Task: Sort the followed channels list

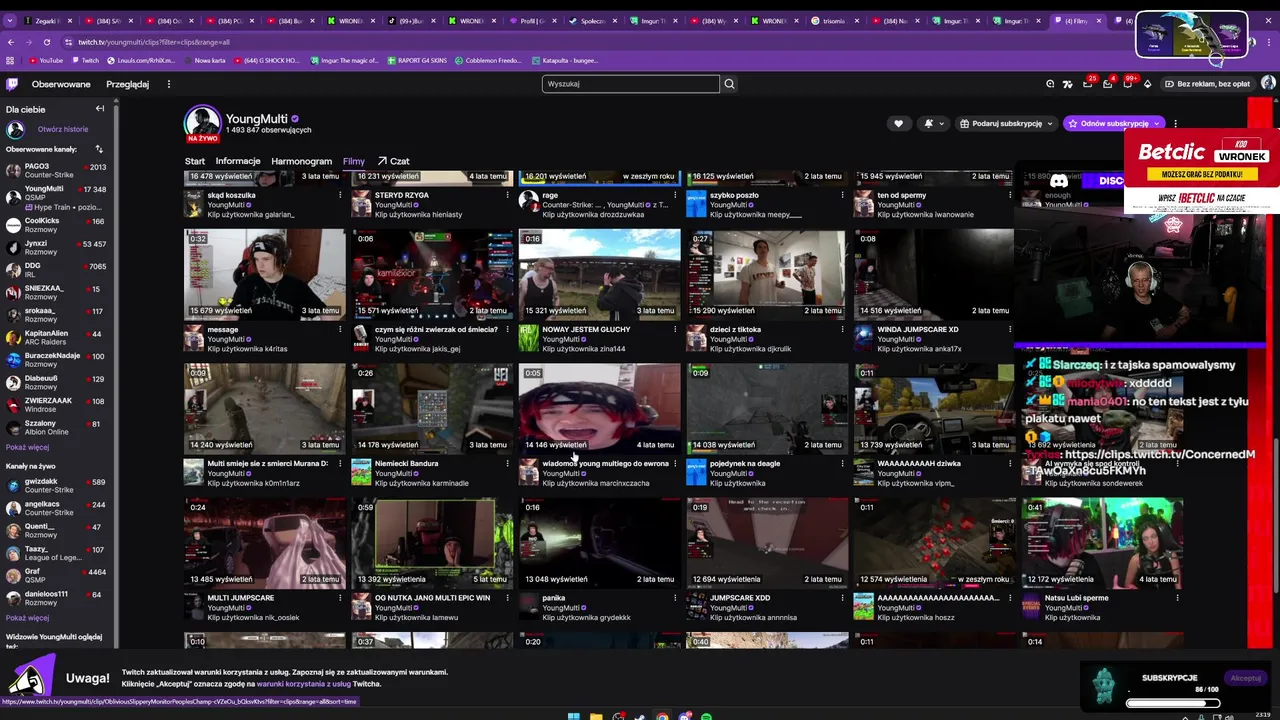Action: (x=99, y=149)
